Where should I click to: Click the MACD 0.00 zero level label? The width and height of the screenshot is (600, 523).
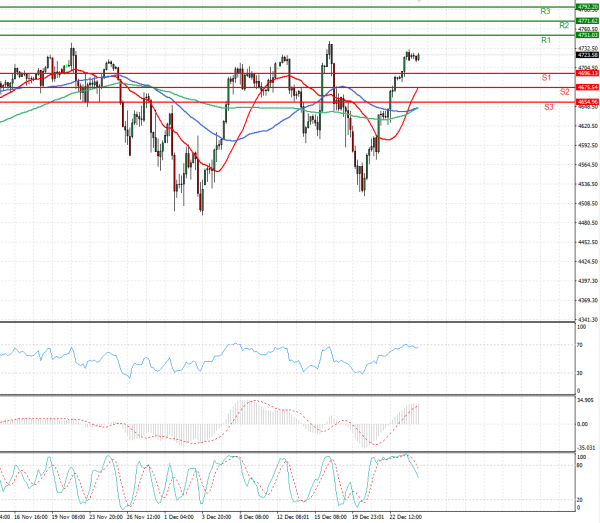point(582,424)
